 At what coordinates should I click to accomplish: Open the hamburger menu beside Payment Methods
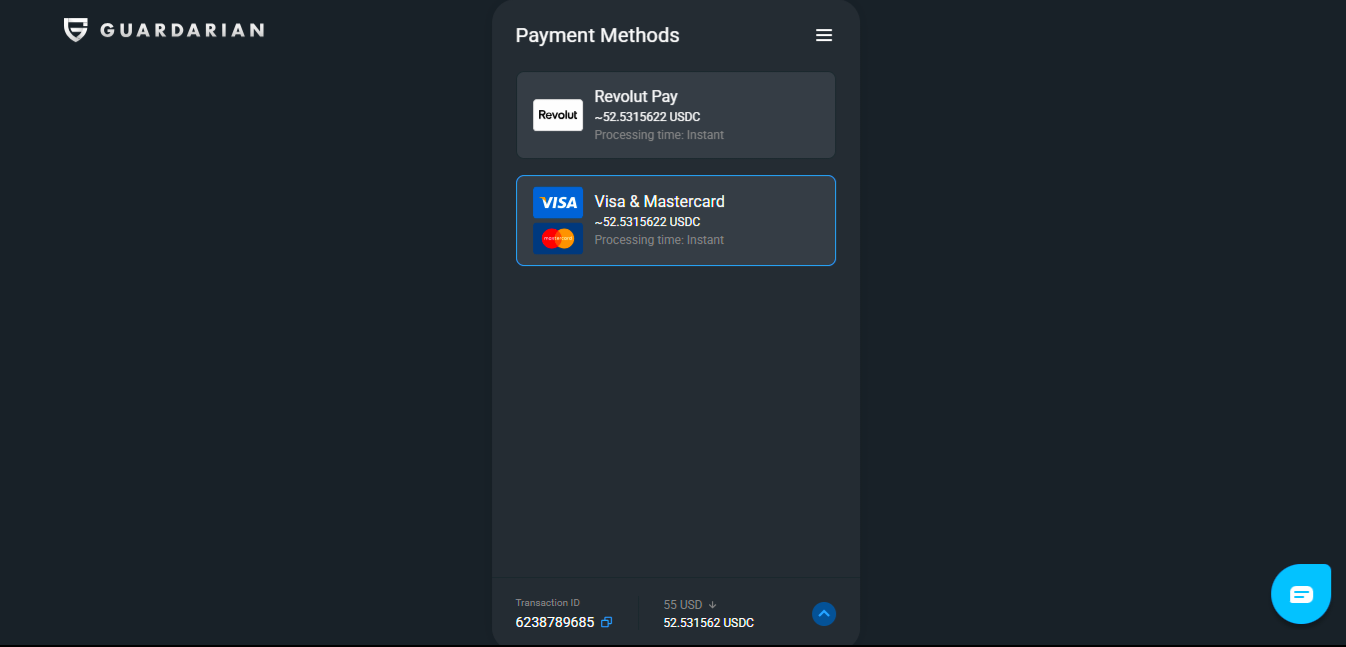[824, 35]
